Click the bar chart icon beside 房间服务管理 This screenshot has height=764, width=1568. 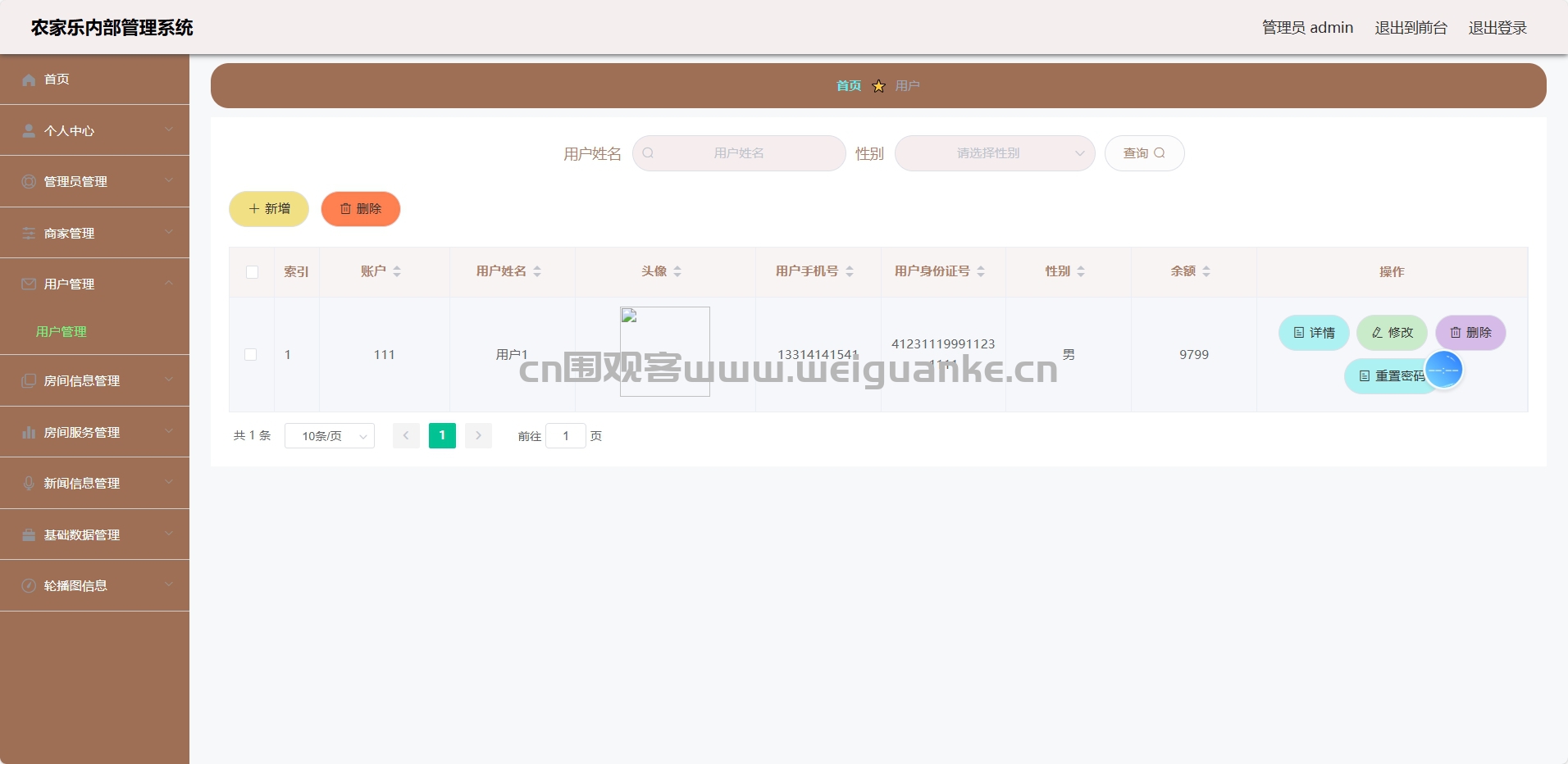pyautogui.click(x=29, y=432)
